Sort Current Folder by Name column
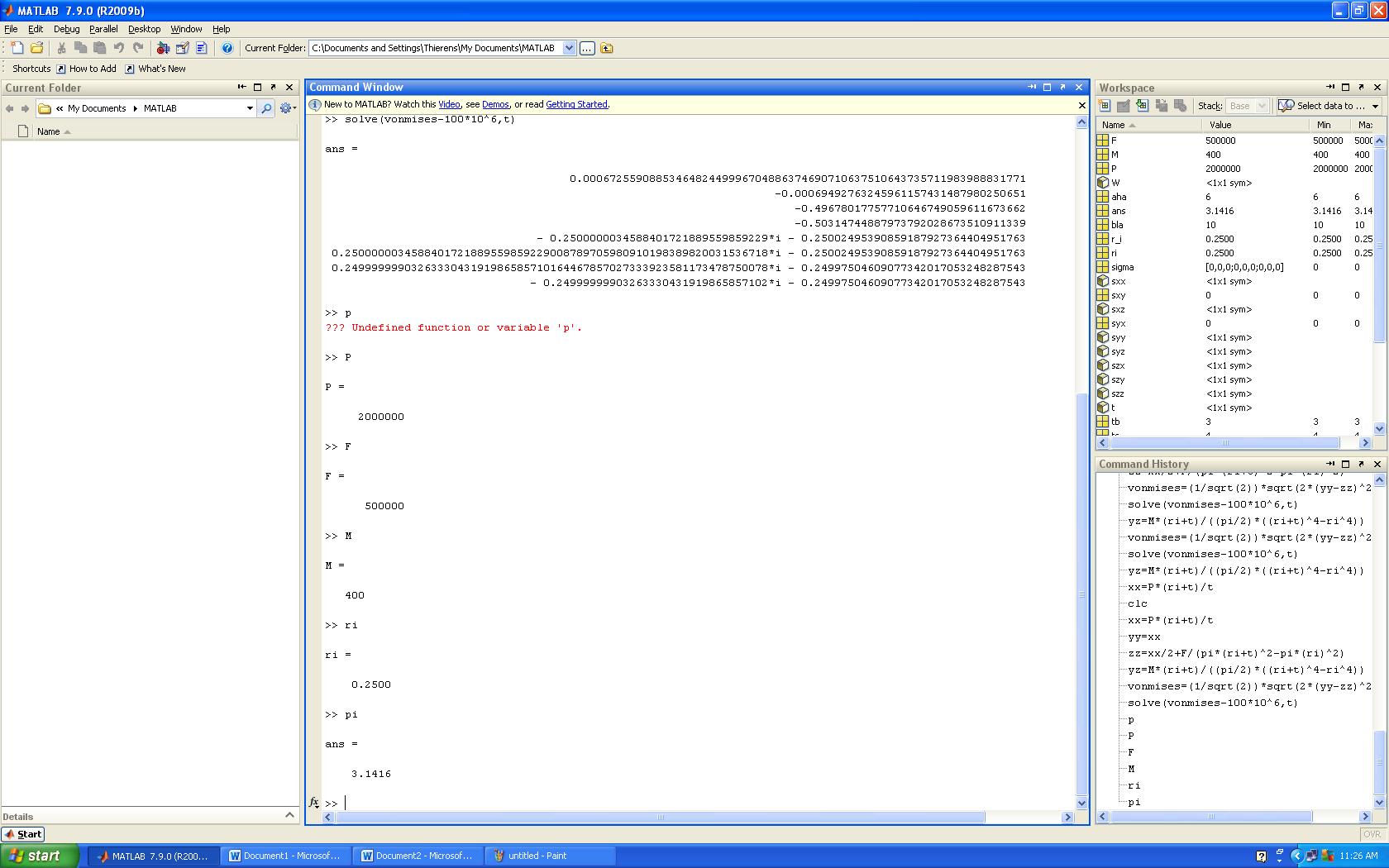 (x=49, y=131)
